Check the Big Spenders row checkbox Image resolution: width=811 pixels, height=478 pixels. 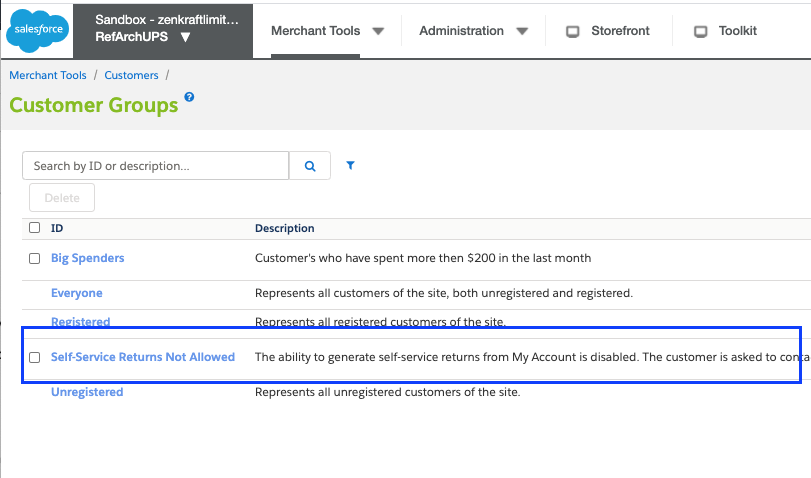point(35,258)
